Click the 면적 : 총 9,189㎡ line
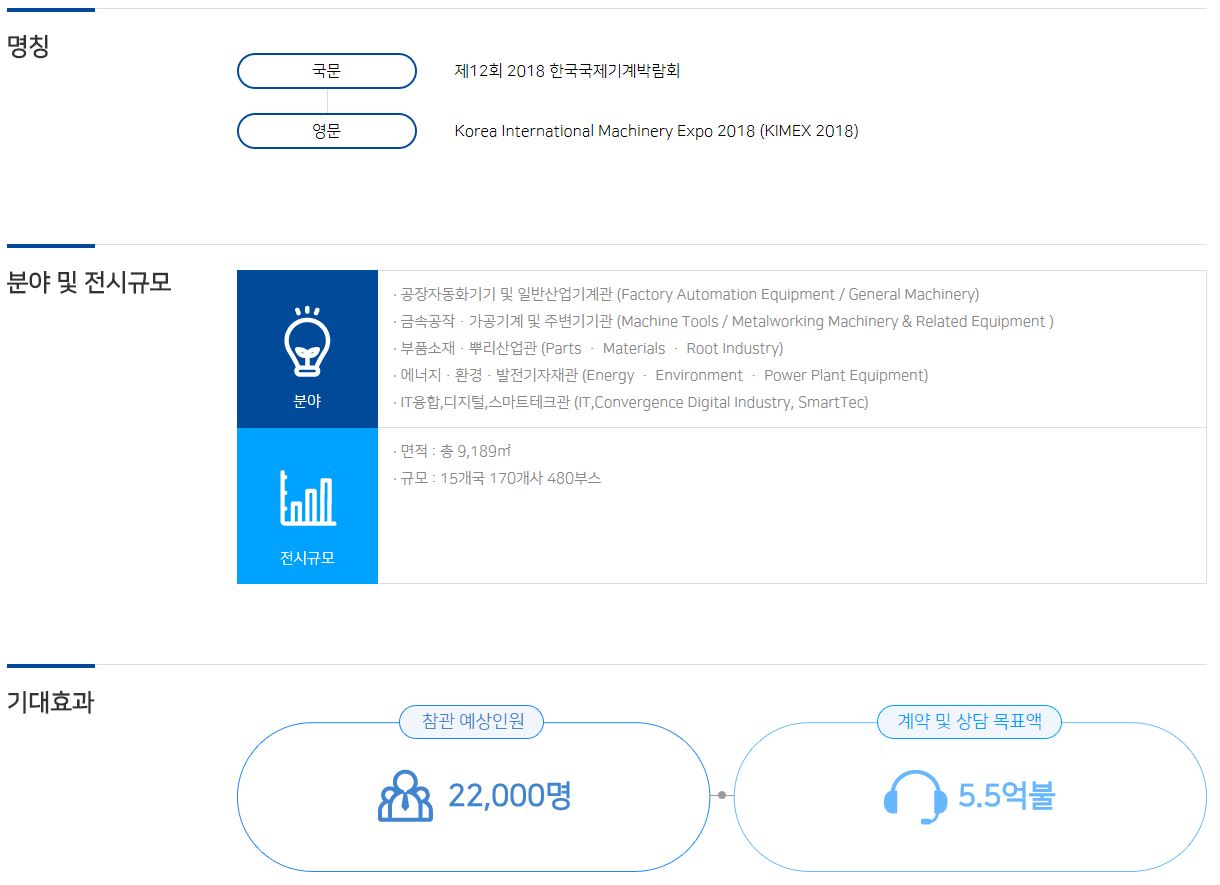The image size is (1220, 885). [x=453, y=451]
